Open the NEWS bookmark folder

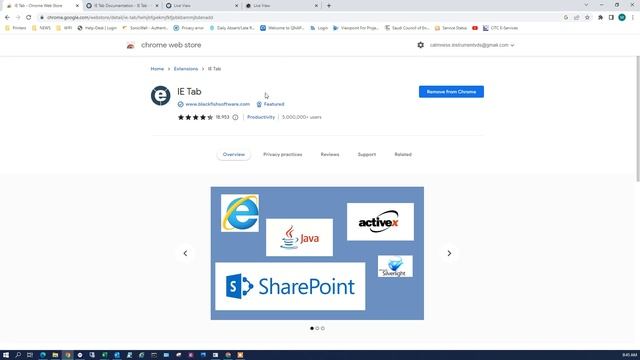click(41, 28)
